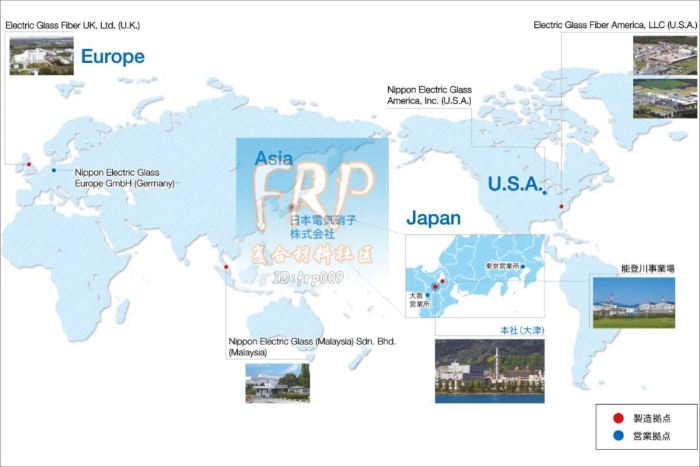Click the blue Osaka sales office dot
This screenshot has height=467, width=700.
pyautogui.click(x=428, y=295)
